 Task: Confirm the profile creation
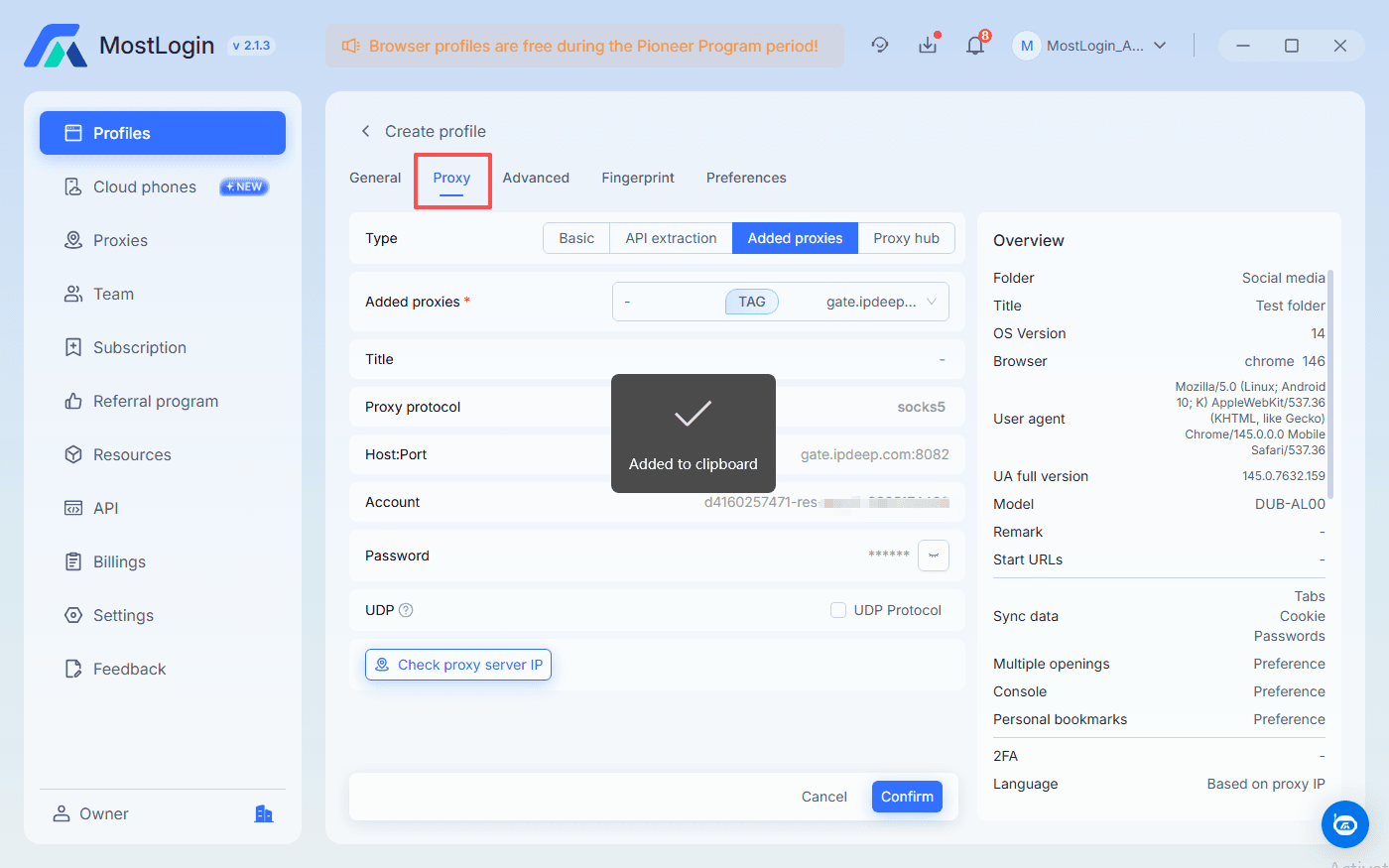coord(906,797)
